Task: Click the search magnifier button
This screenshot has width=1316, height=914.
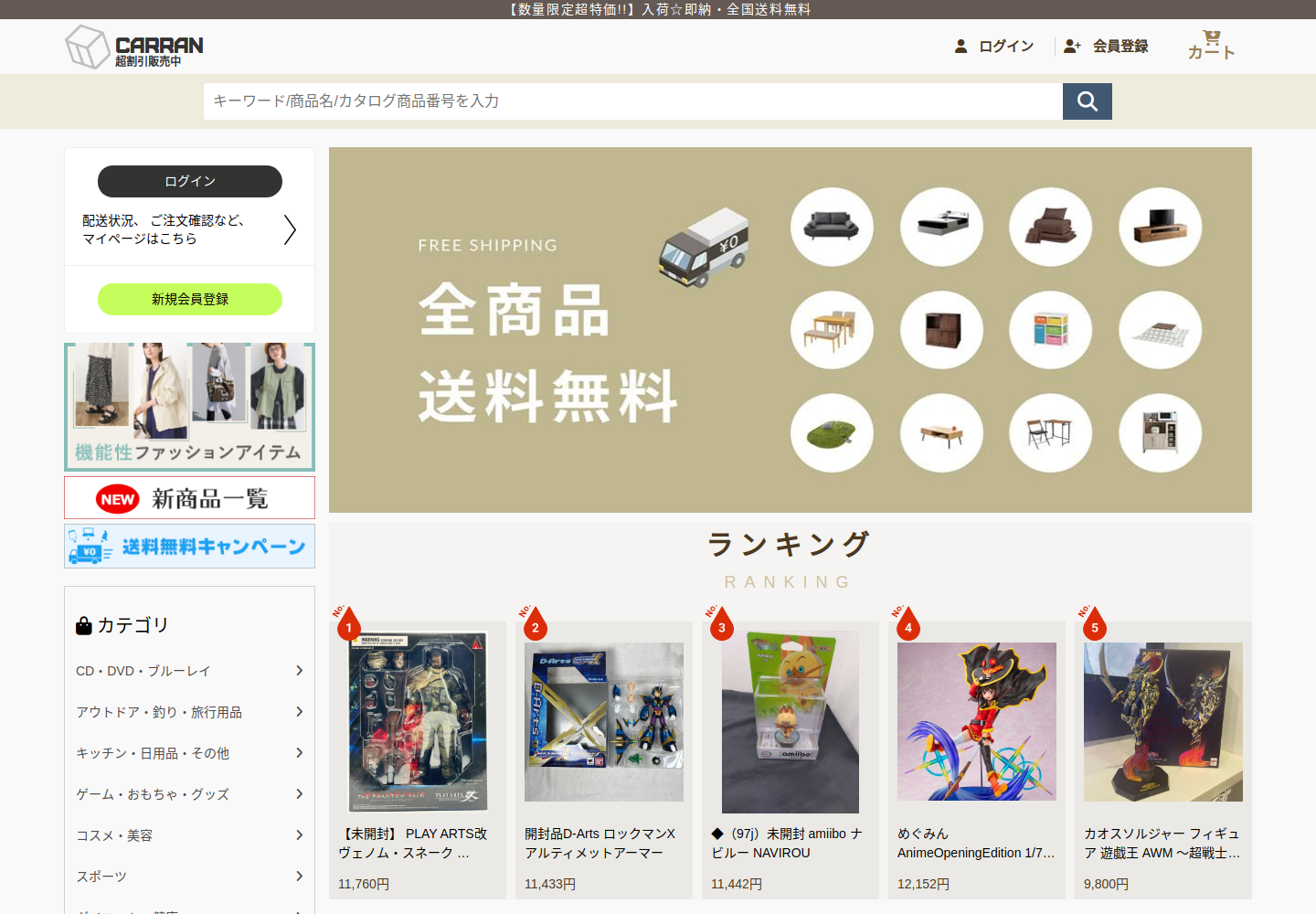Action: (x=1087, y=101)
